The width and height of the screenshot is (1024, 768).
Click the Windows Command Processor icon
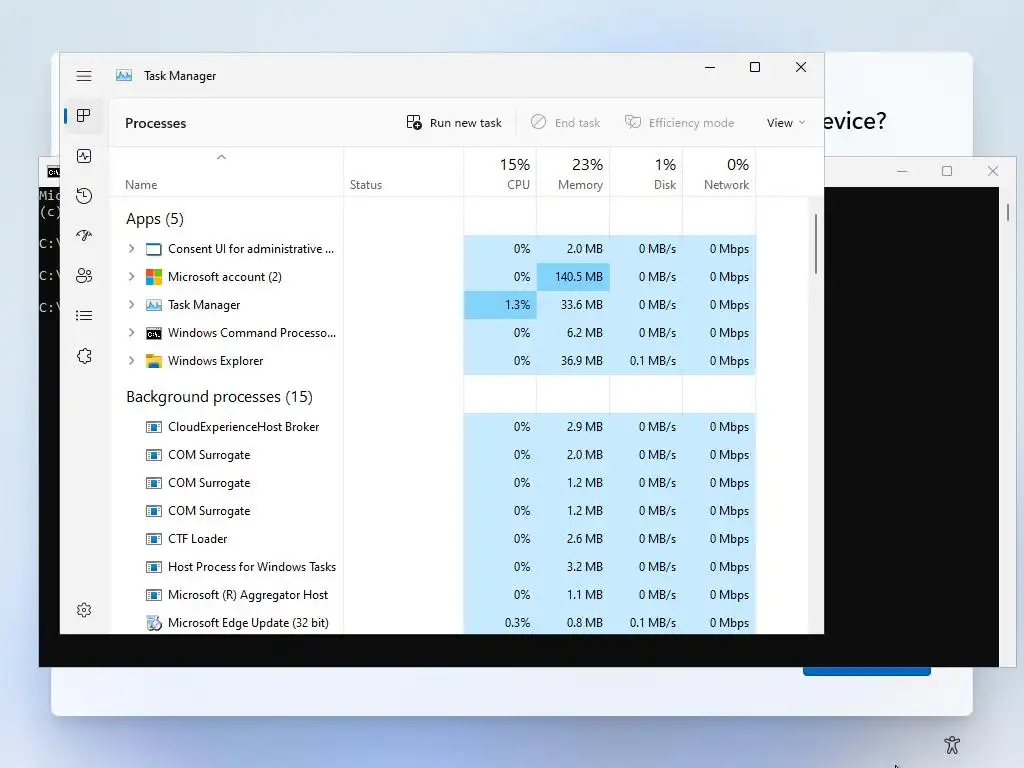pyautogui.click(x=153, y=333)
